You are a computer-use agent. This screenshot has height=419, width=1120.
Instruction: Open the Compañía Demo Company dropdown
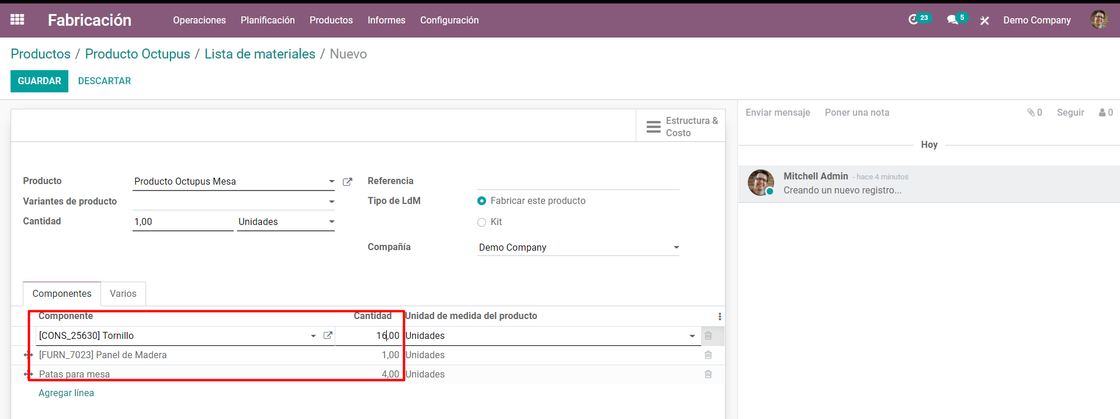(x=578, y=248)
